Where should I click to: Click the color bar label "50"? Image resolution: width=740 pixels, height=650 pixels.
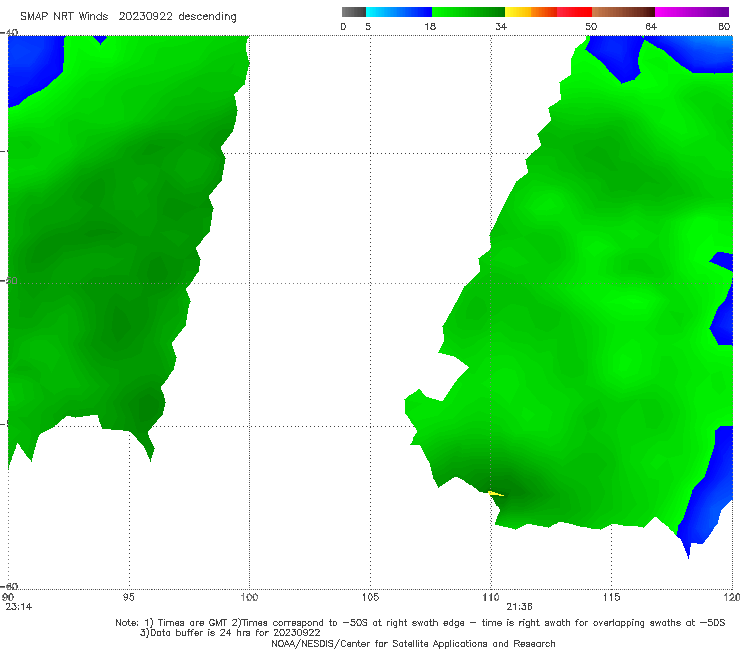pos(591,27)
